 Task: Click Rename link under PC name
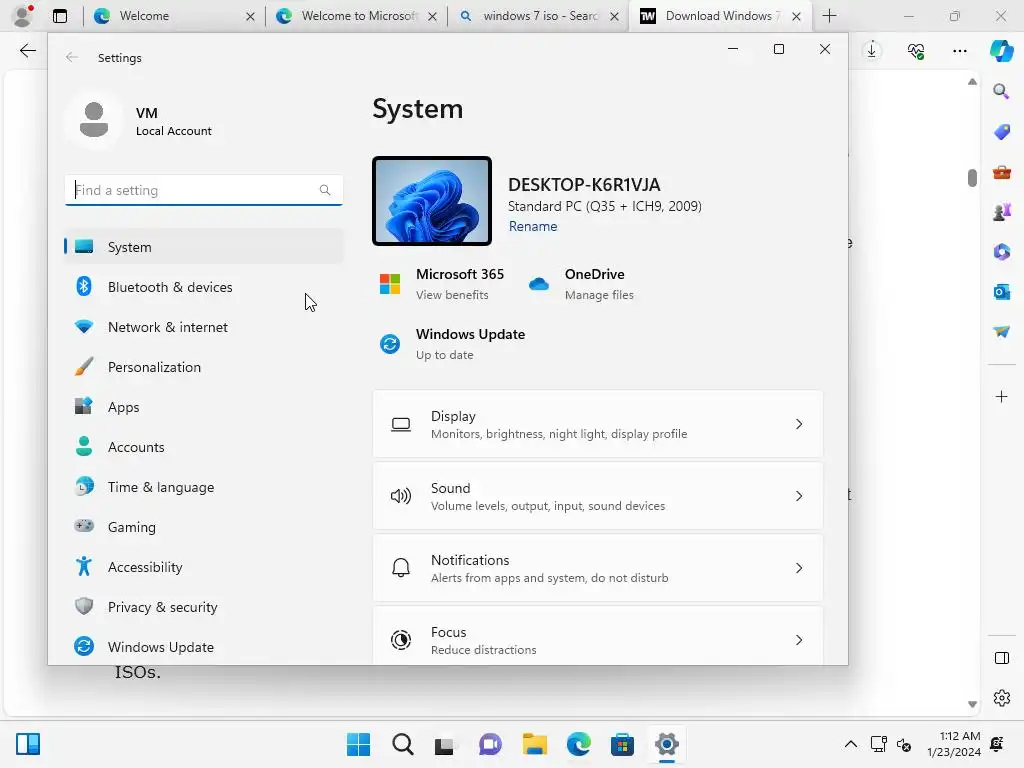coord(533,226)
